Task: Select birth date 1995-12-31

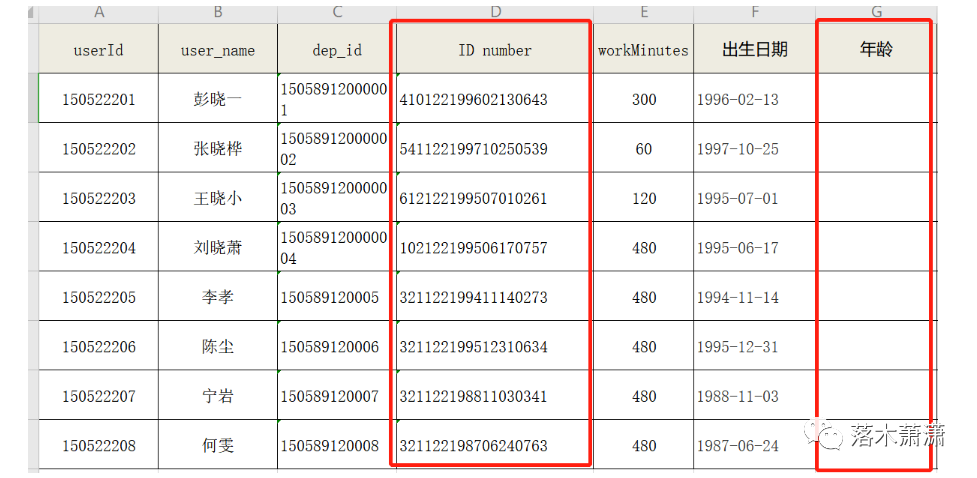Action: (755, 346)
